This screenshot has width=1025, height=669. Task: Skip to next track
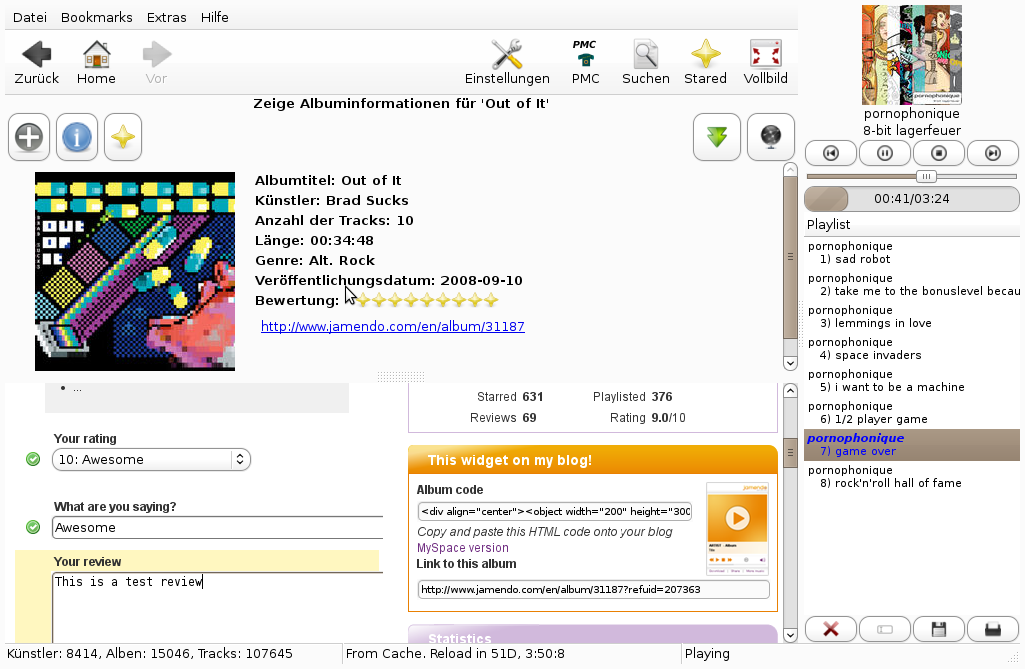pyautogui.click(x=992, y=153)
